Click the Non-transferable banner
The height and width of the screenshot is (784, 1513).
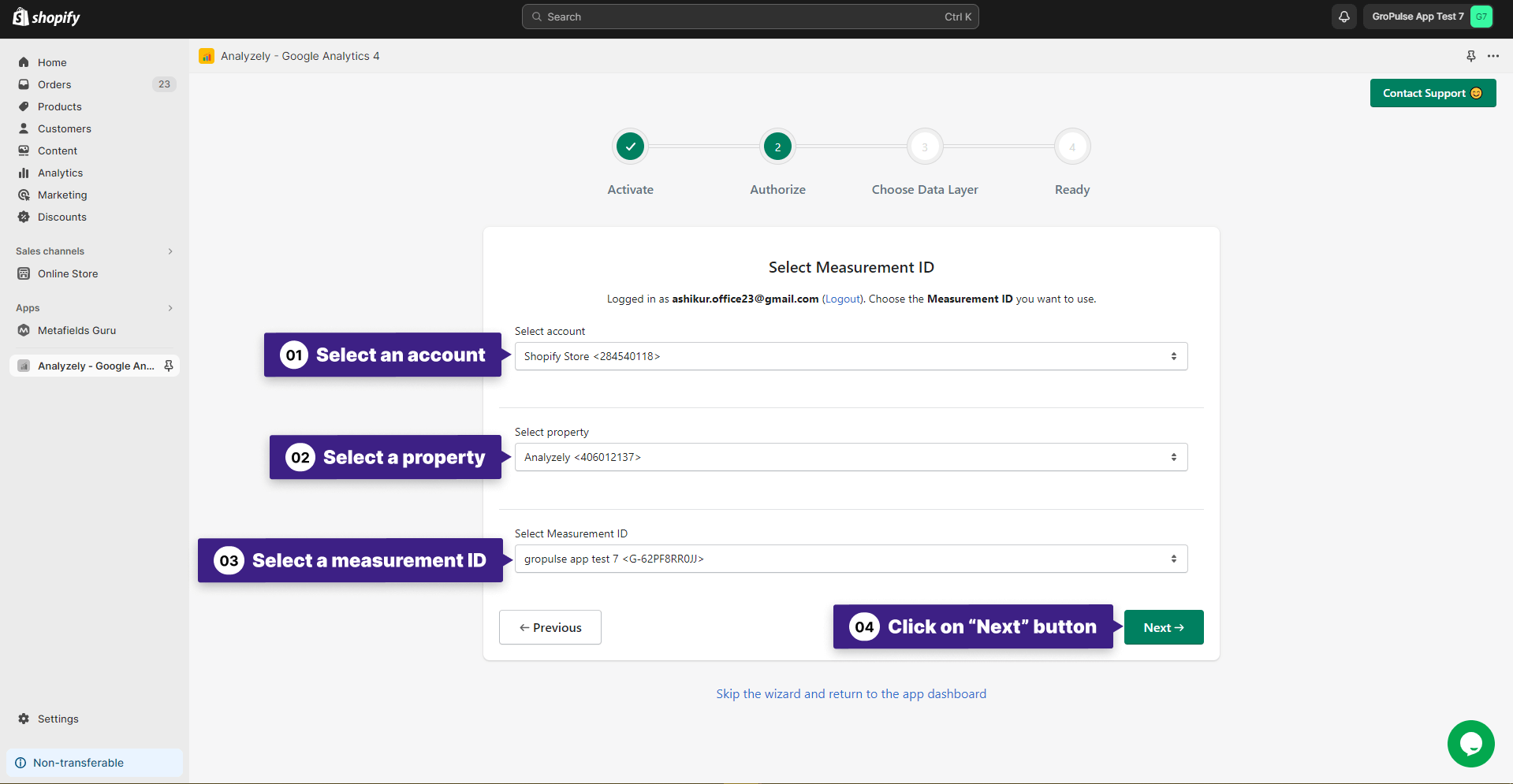click(95, 763)
